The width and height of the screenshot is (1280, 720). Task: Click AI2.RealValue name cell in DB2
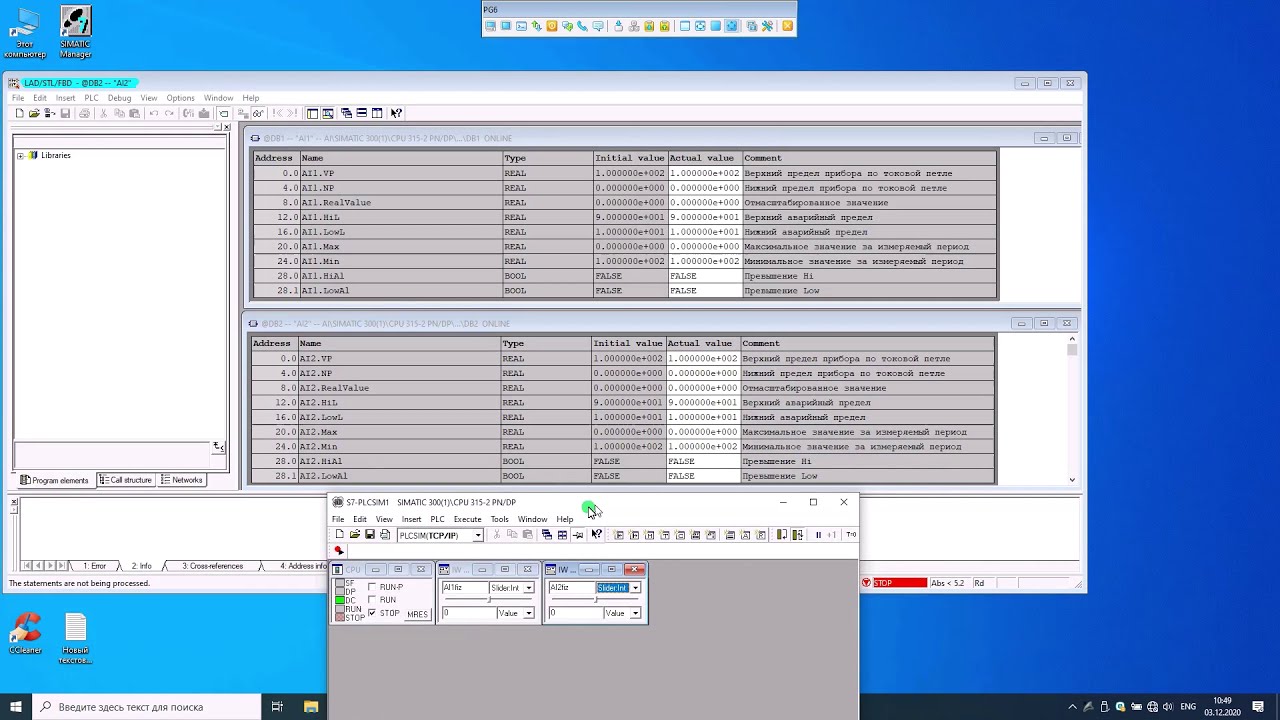(x=399, y=388)
